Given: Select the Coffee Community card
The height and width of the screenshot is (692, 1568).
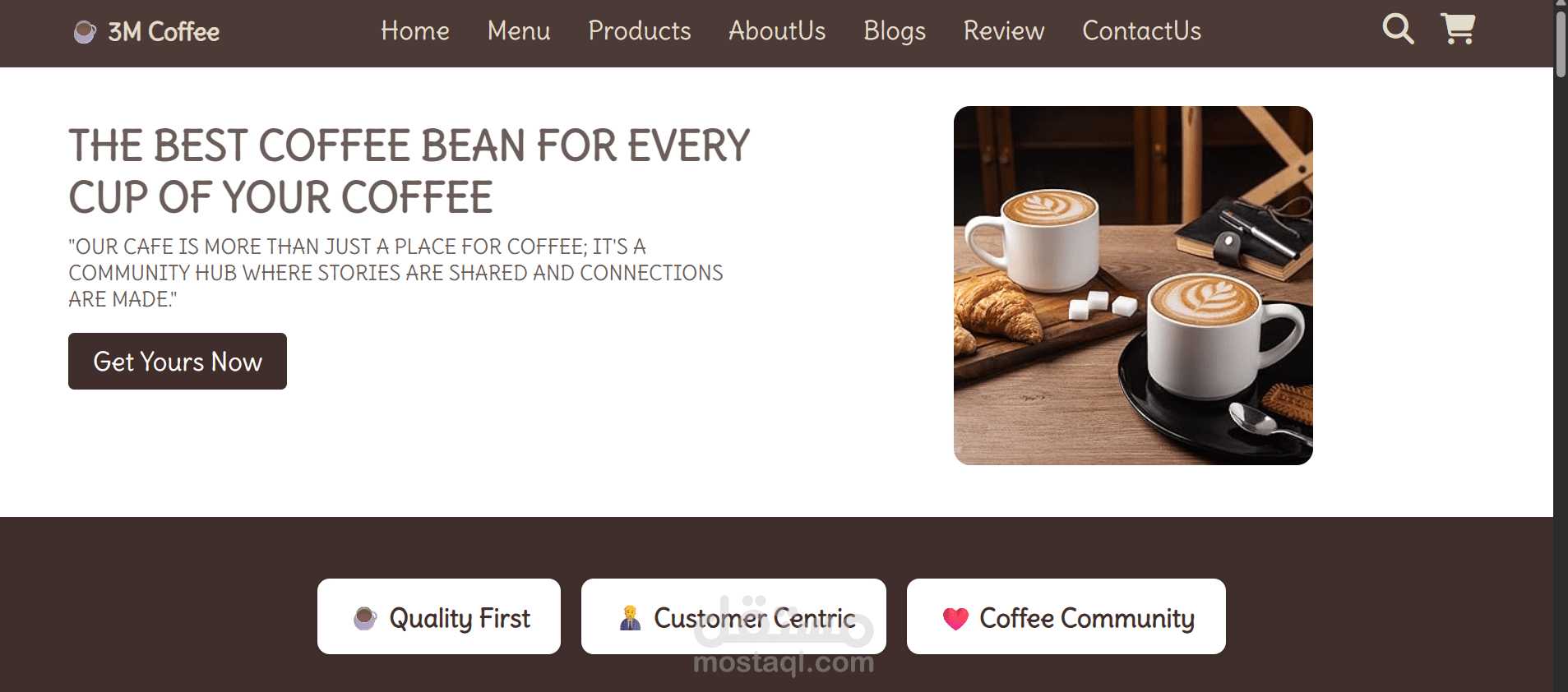Looking at the screenshot, I should 1066,616.
